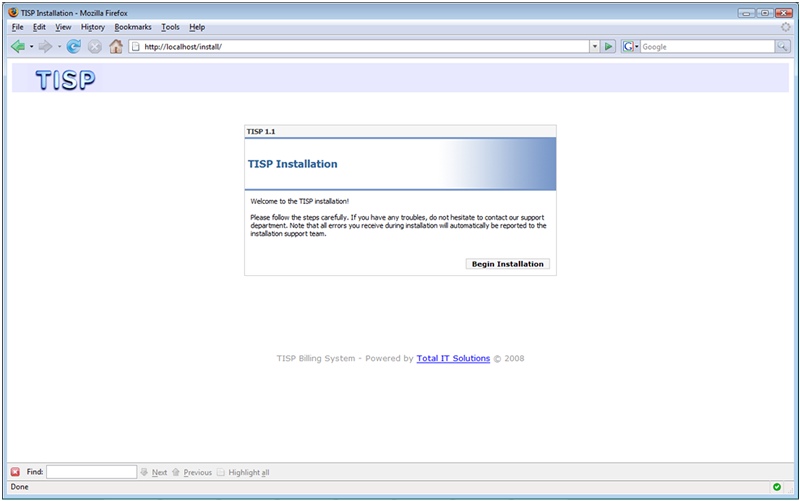Click the Stop loading icon

click(94, 46)
